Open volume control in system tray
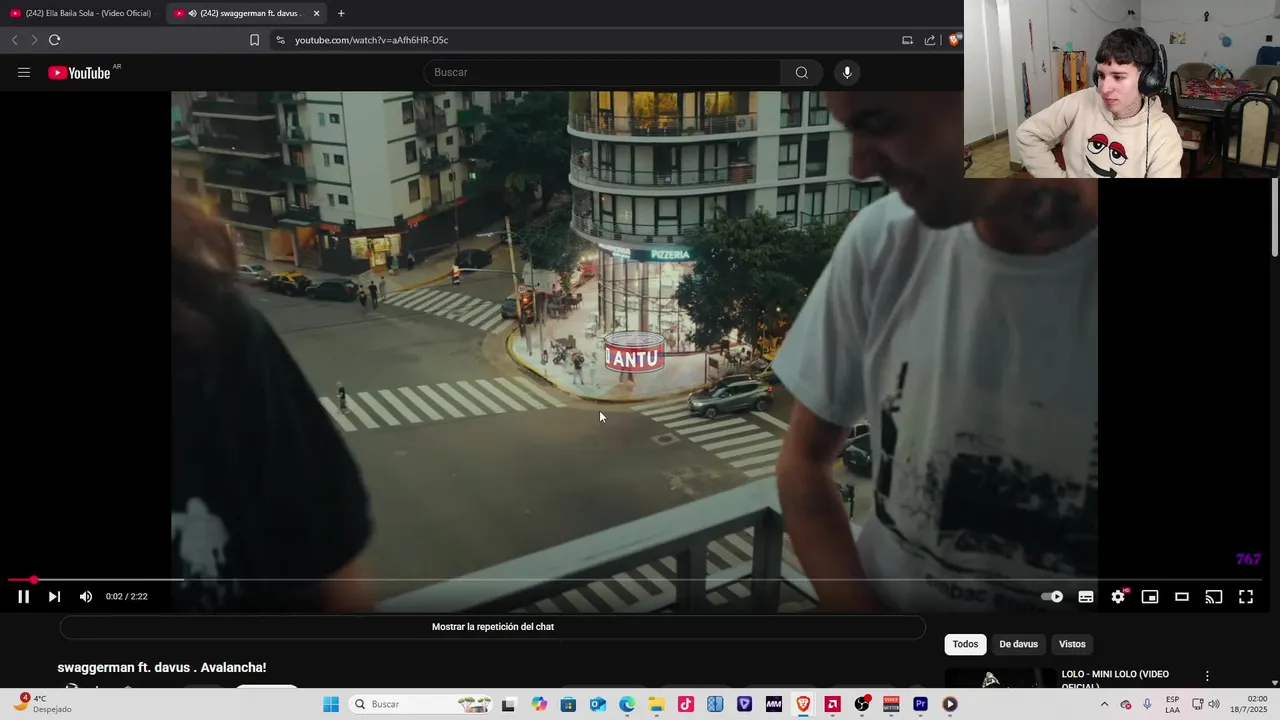 click(1214, 704)
